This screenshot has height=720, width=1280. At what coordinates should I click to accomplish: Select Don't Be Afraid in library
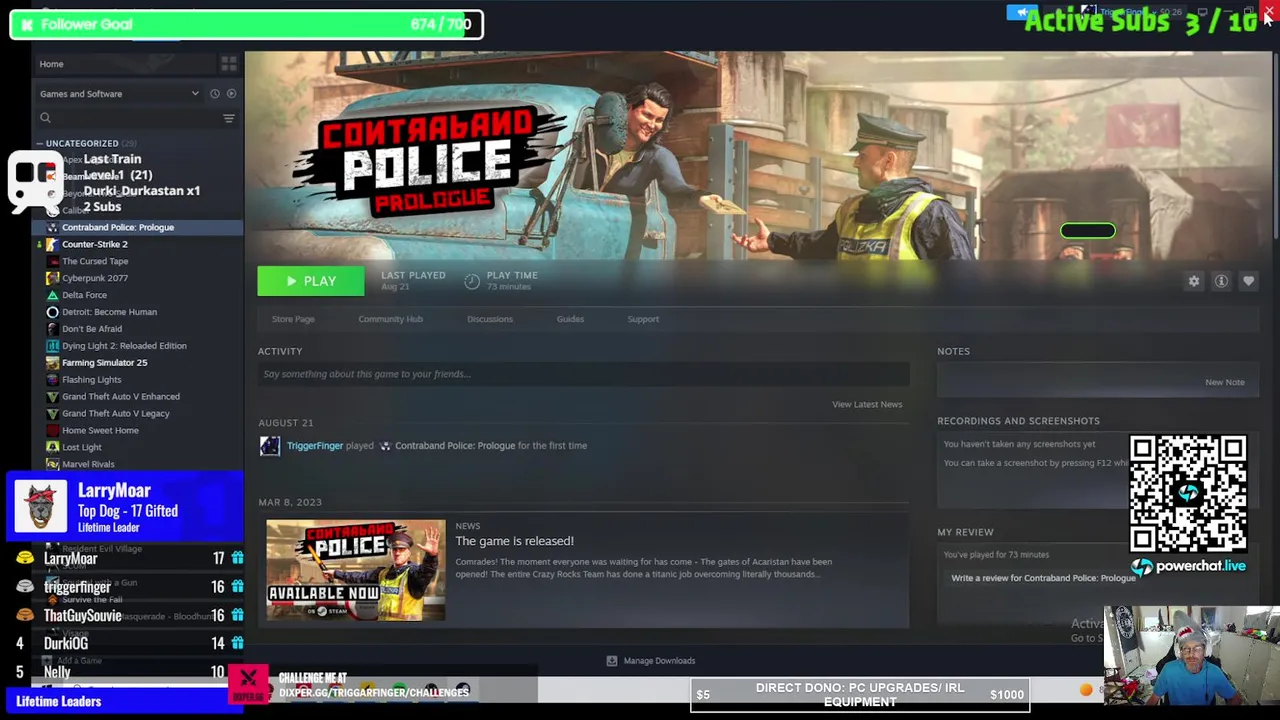coord(92,329)
